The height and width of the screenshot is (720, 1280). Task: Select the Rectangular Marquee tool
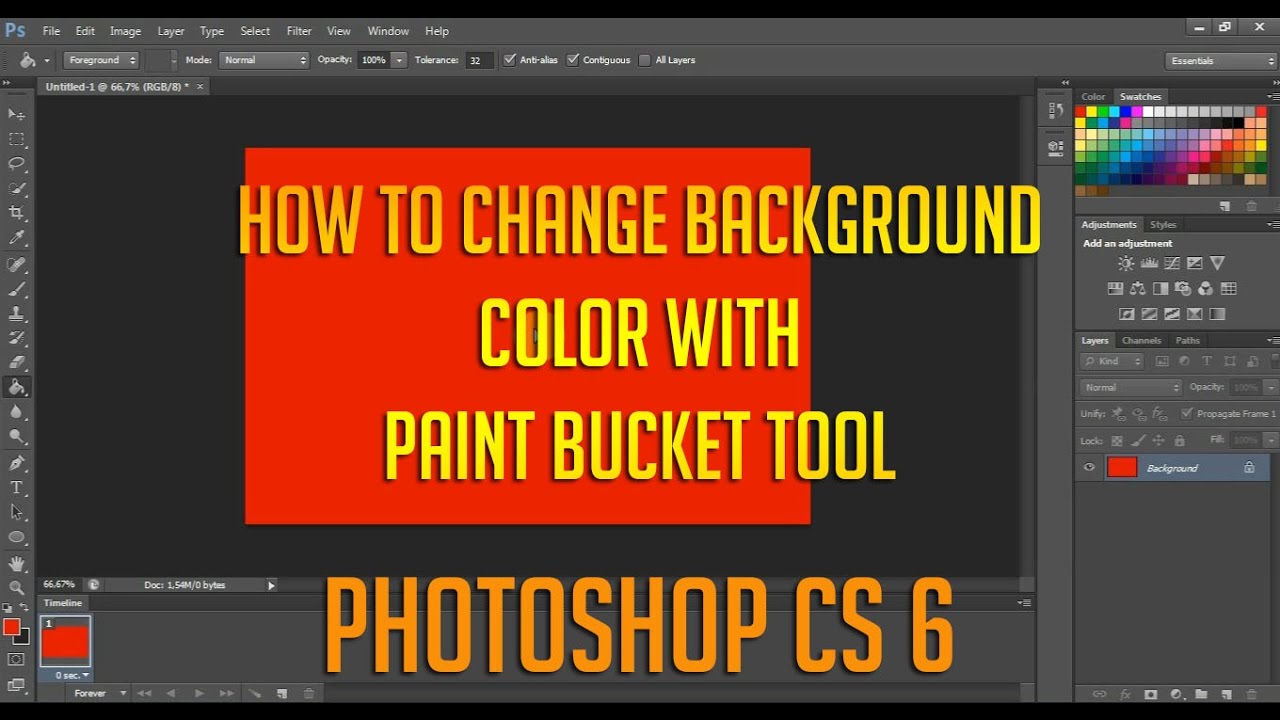click(x=16, y=139)
